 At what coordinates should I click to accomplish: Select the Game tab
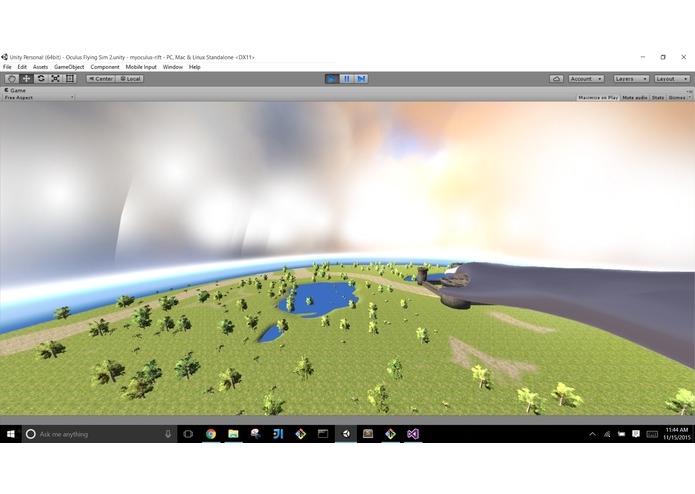click(15, 90)
